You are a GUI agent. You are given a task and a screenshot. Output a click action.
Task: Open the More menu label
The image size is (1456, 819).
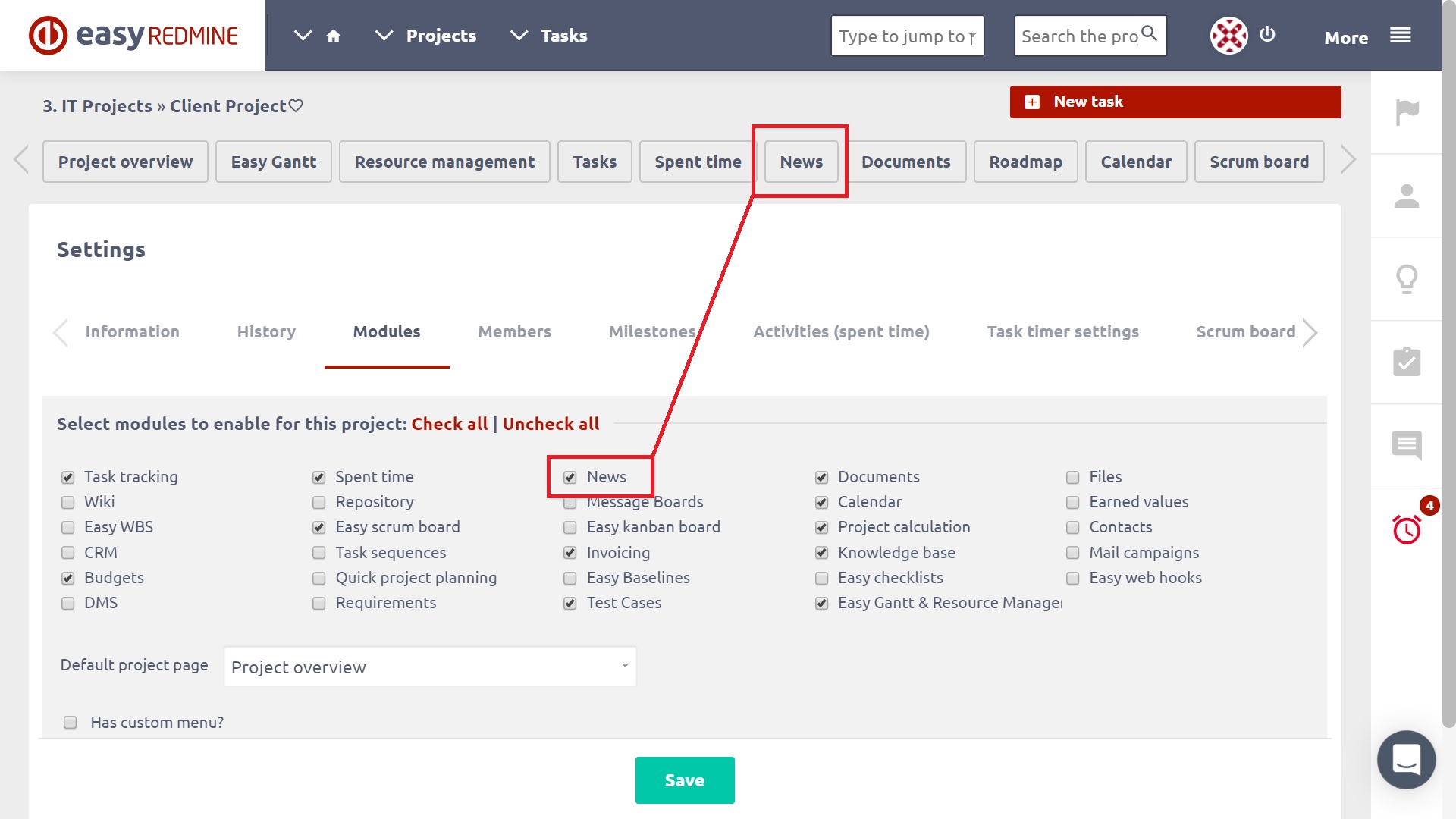pos(1346,37)
